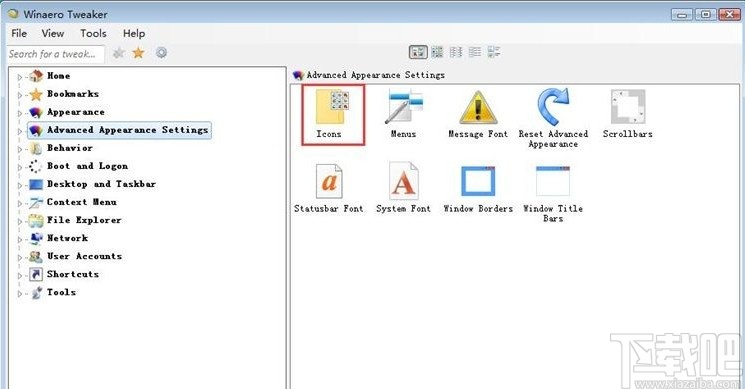745x389 pixels.
Task: Select Network category in tree
Action: click(x=67, y=238)
